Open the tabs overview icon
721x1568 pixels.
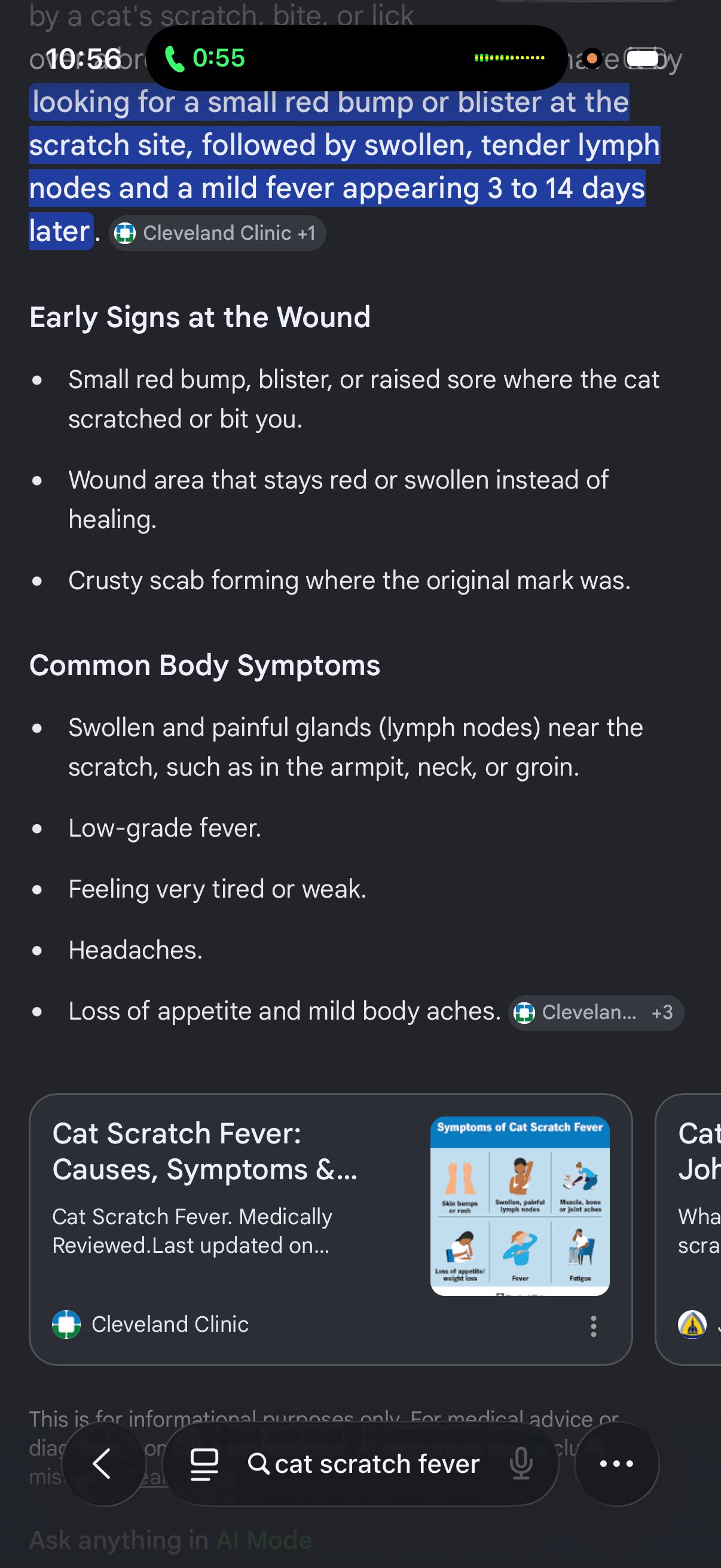click(204, 1464)
